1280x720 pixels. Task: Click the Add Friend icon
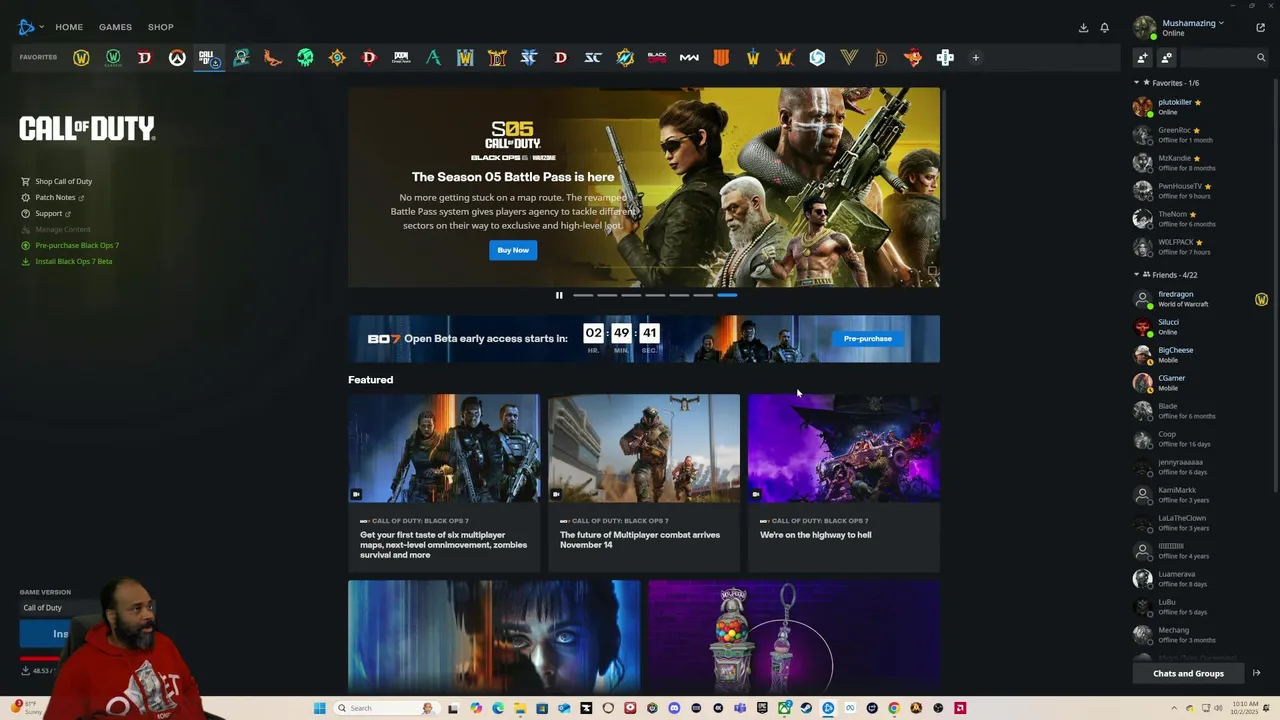click(x=1142, y=58)
